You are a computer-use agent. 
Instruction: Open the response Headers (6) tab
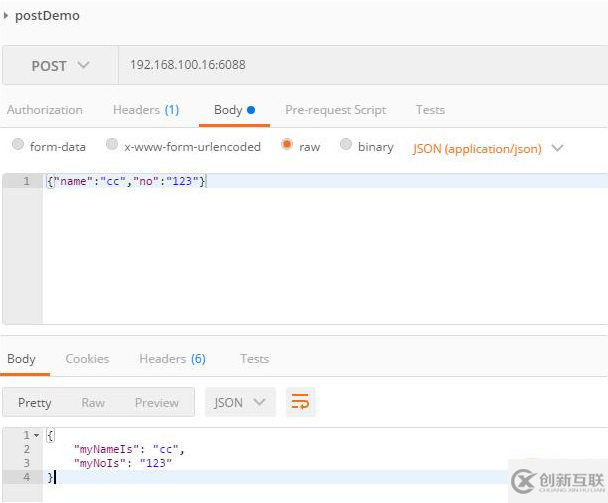(x=172, y=359)
